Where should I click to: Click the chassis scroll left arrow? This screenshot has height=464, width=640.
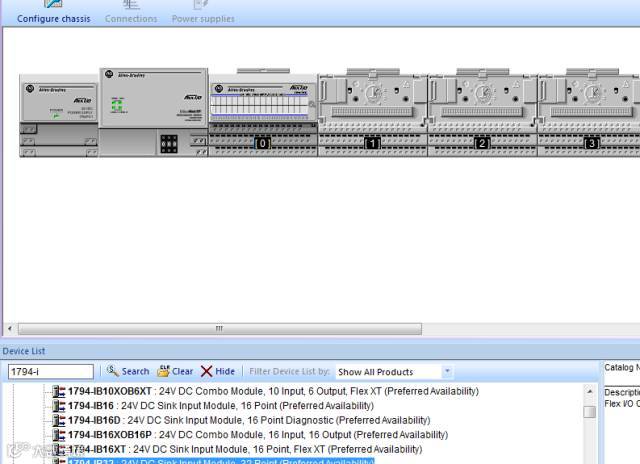[x=10, y=329]
